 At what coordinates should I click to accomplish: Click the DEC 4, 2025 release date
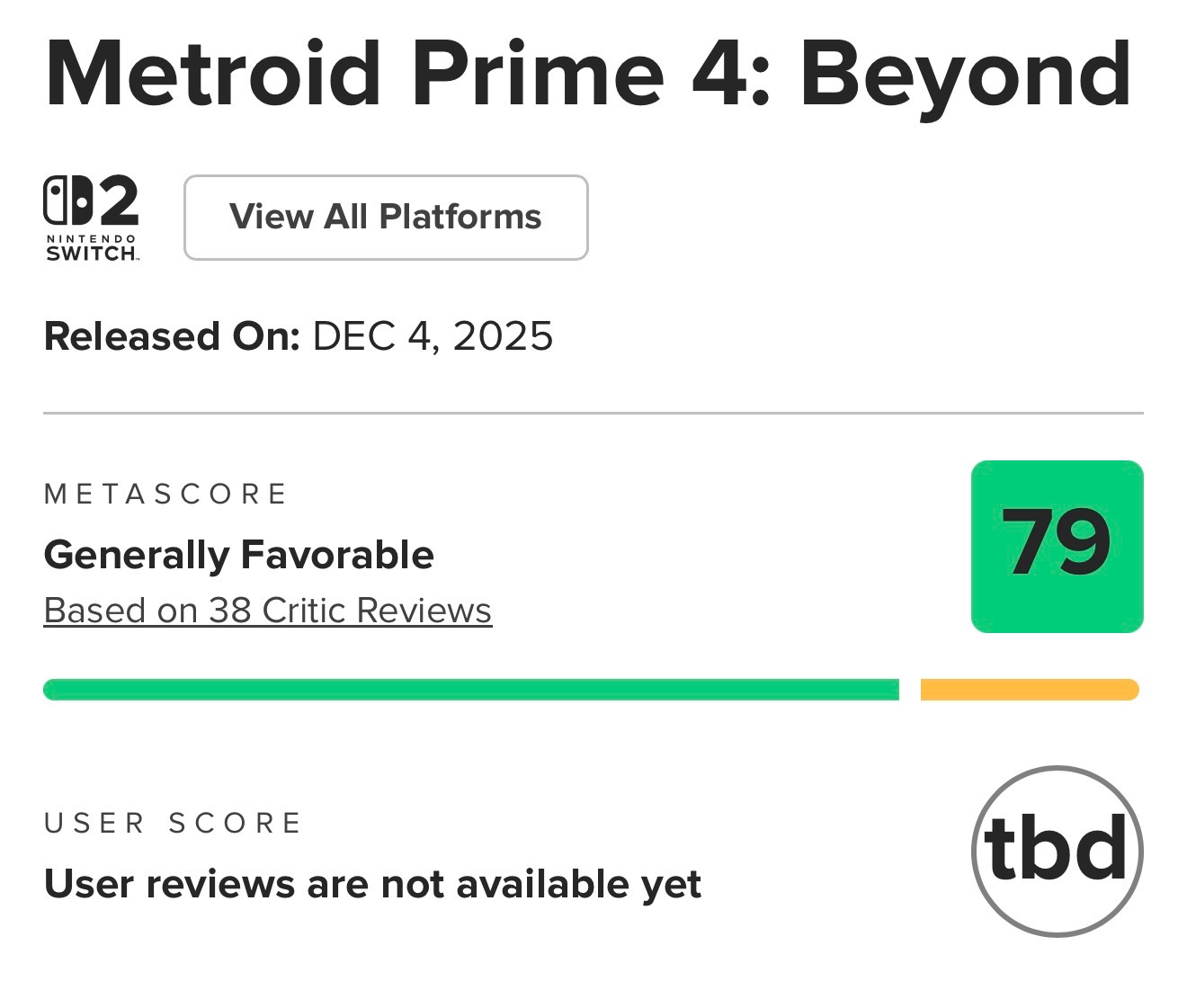[x=433, y=336]
